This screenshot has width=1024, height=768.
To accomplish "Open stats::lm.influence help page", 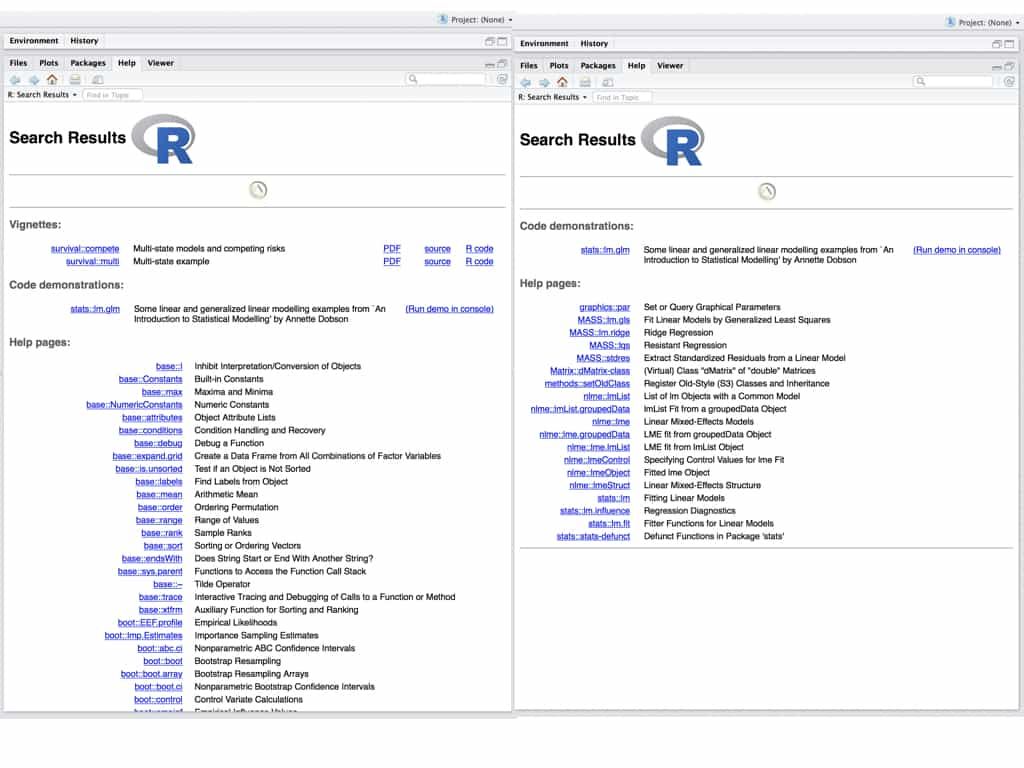I will (595, 511).
